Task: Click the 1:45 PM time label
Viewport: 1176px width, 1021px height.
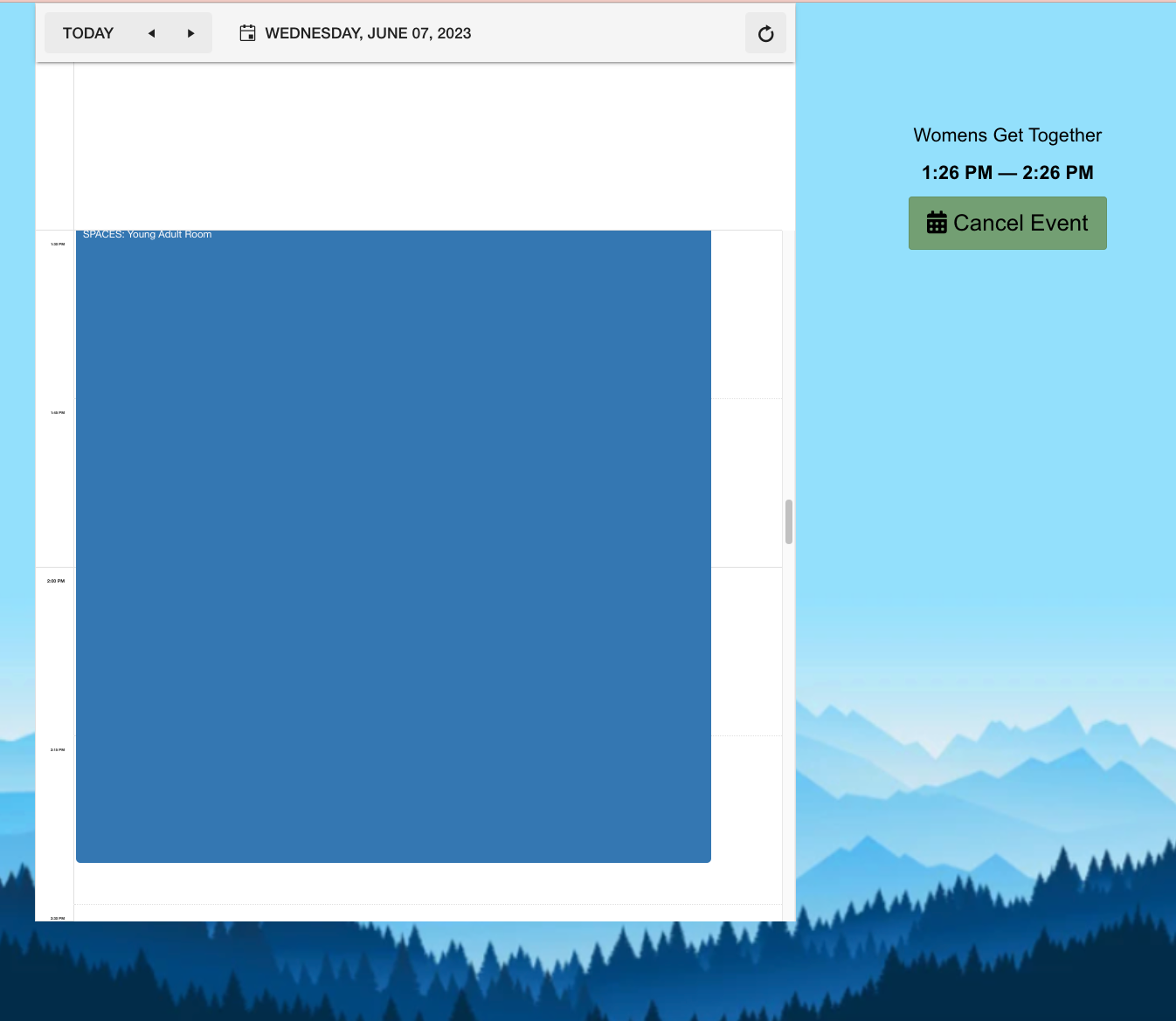Action: (x=57, y=413)
